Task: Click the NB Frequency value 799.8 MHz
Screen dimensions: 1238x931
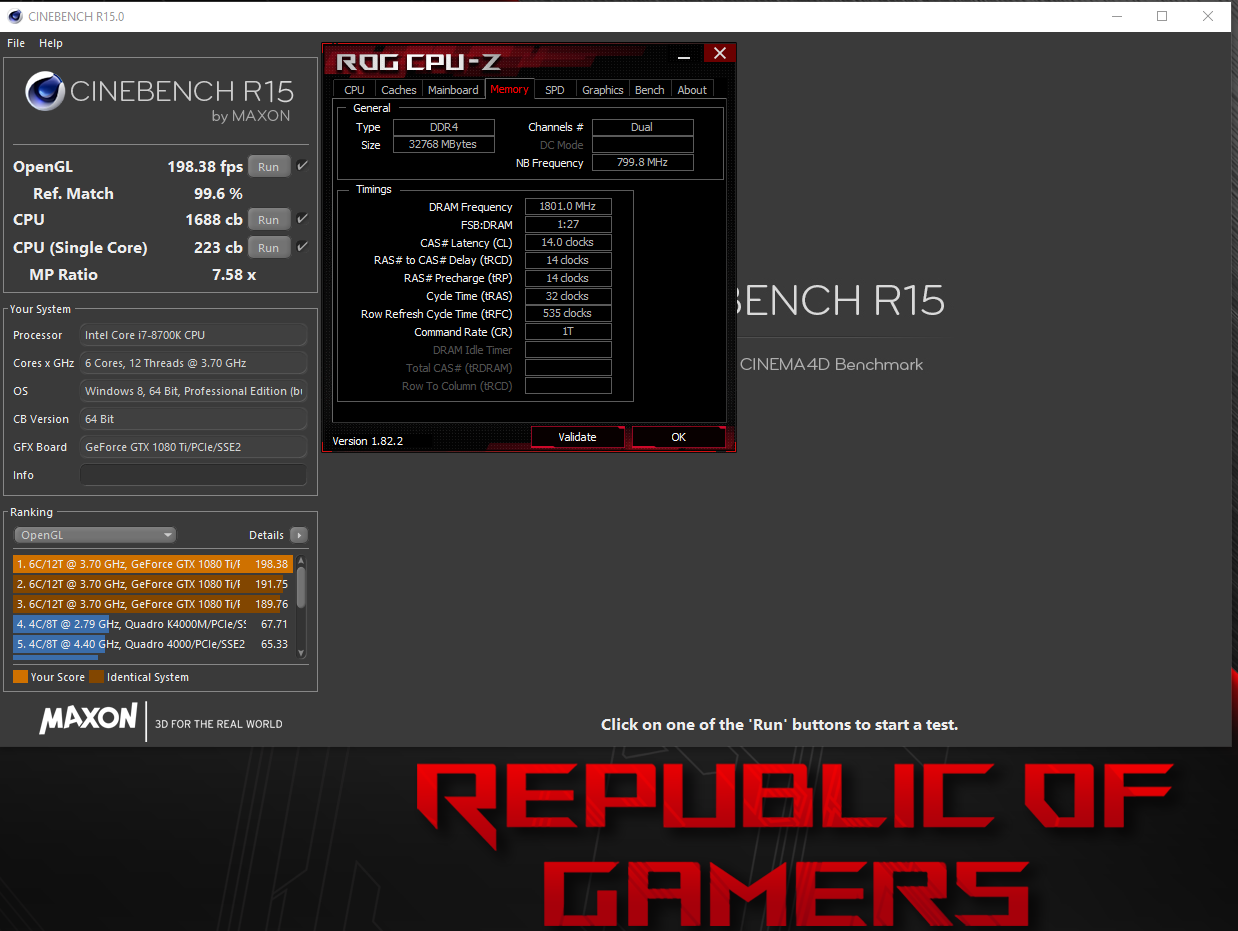Action: [x=642, y=163]
